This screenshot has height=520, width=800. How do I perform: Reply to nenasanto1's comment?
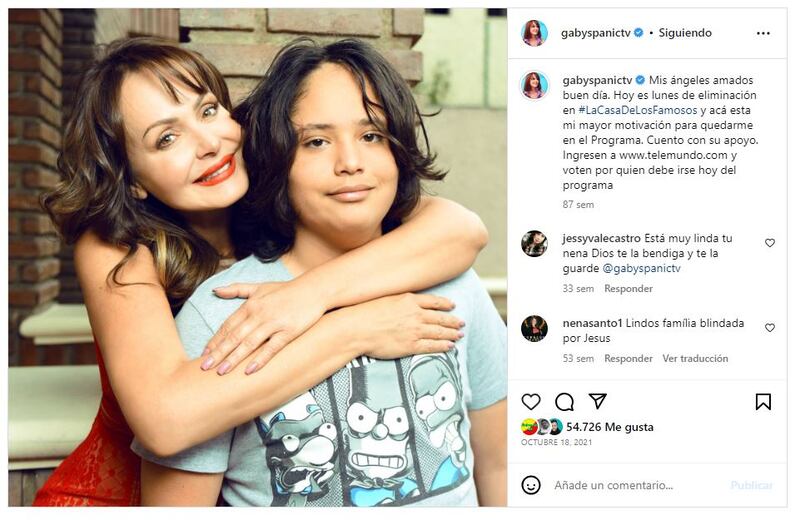pyautogui.click(x=628, y=358)
